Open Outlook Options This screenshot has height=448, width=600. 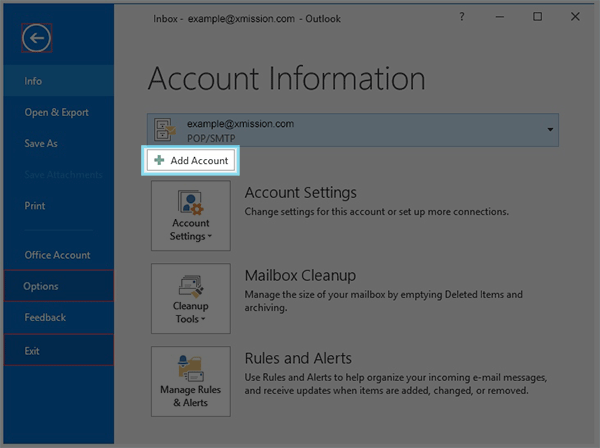[59, 286]
